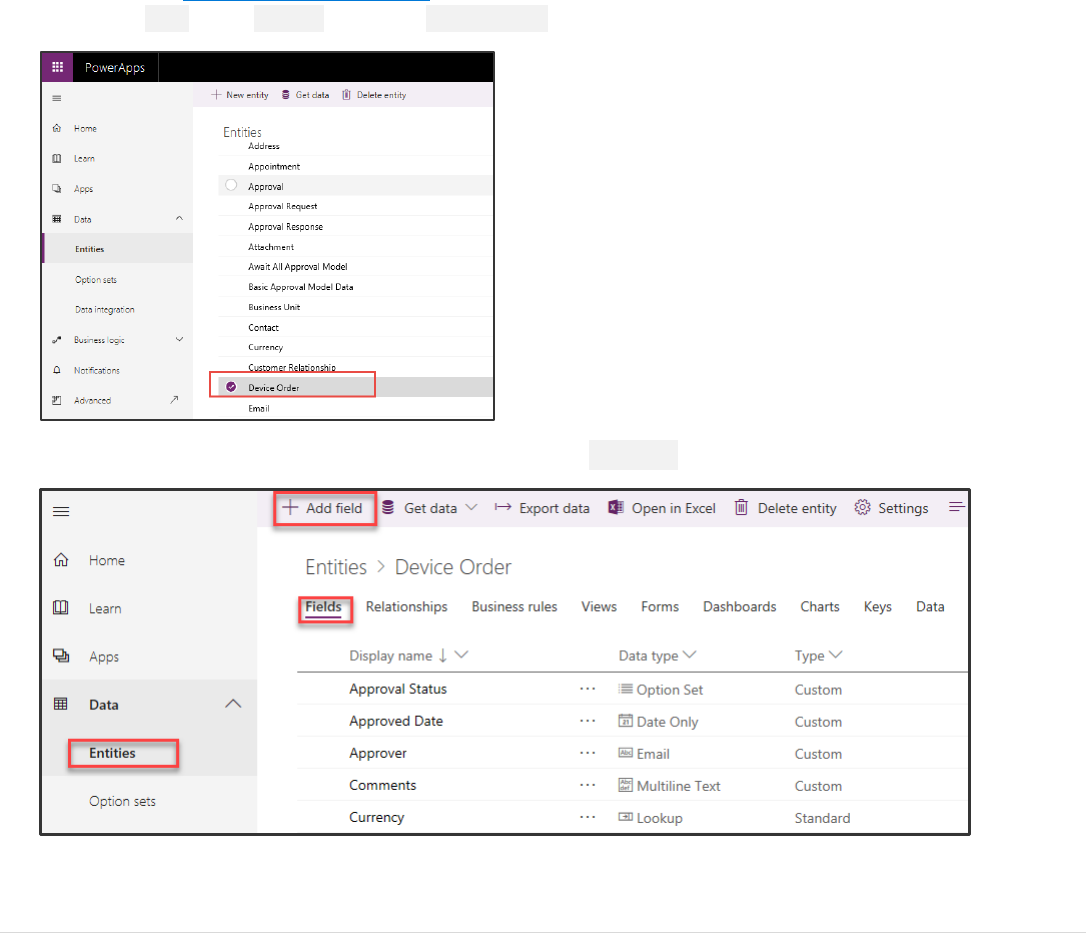This screenshot has width=1086, height=933.
Task: Click the small Data table icon in upper sidebar
Action: click(x=57, y=219)
